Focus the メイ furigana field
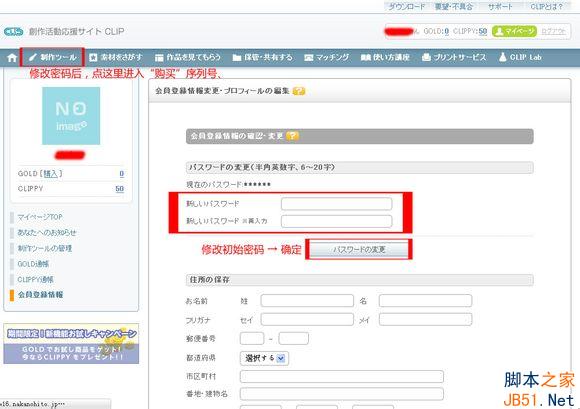This screenshot has width=580, height=409. click(x=425, y=320)
